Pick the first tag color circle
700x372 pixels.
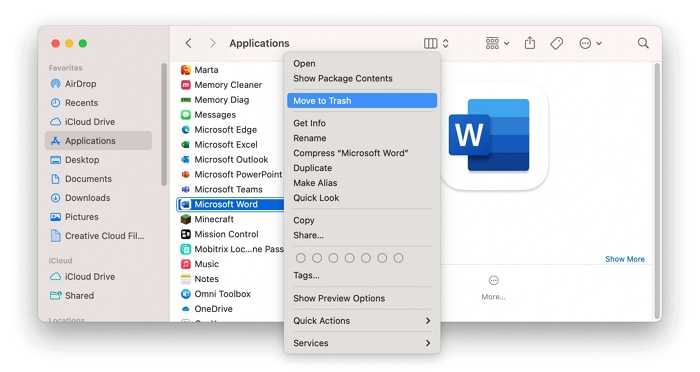coord(301,258)
